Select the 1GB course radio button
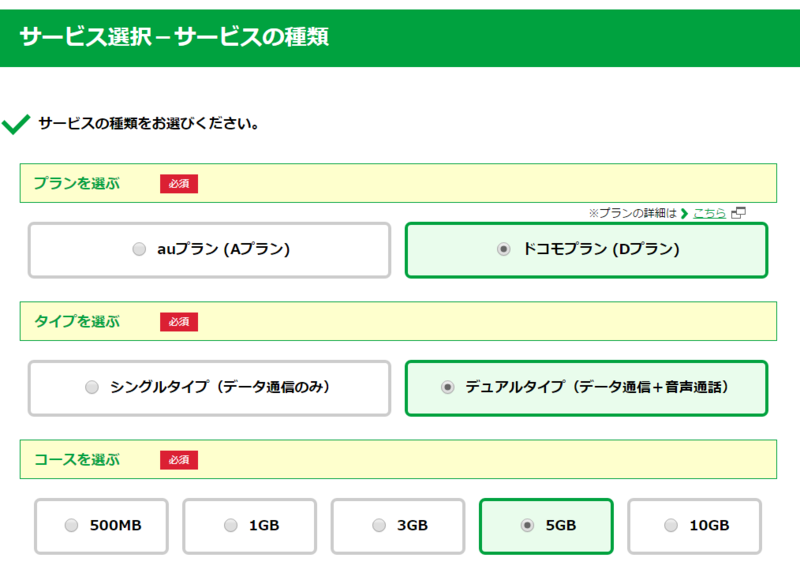 [x=231, y=525]
